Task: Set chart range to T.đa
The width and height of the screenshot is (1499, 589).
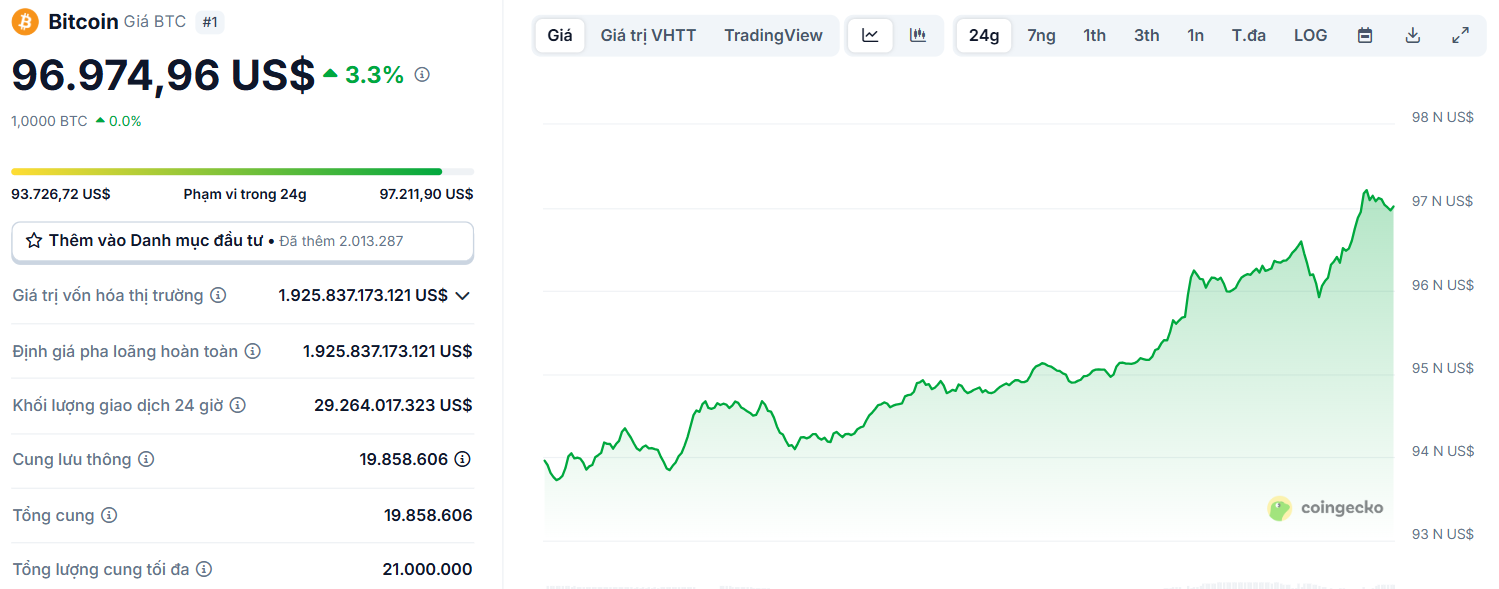Action: (1249, 36)
